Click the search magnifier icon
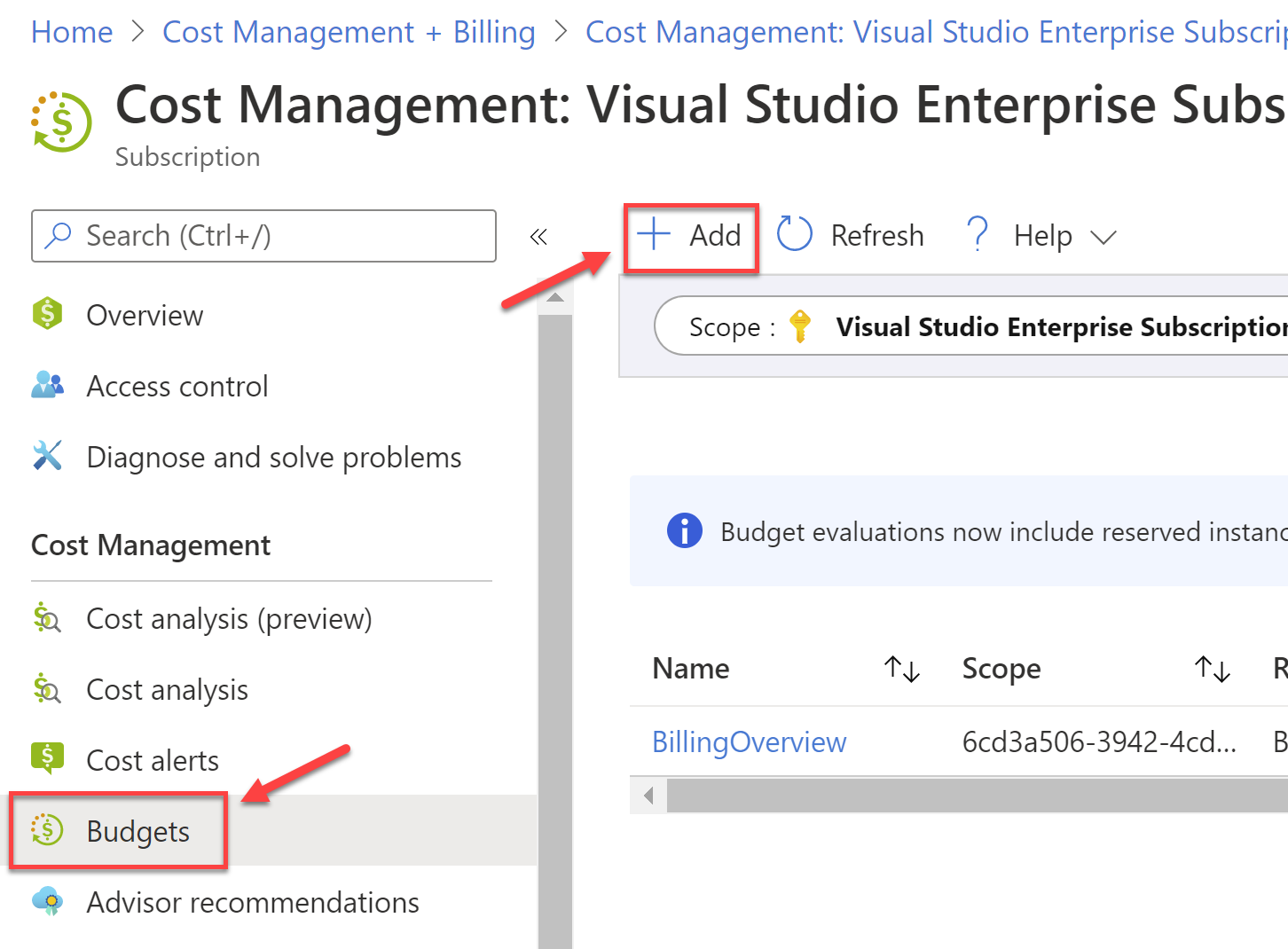This screenshot has height=949, width=1288. [x=58, y=235]
